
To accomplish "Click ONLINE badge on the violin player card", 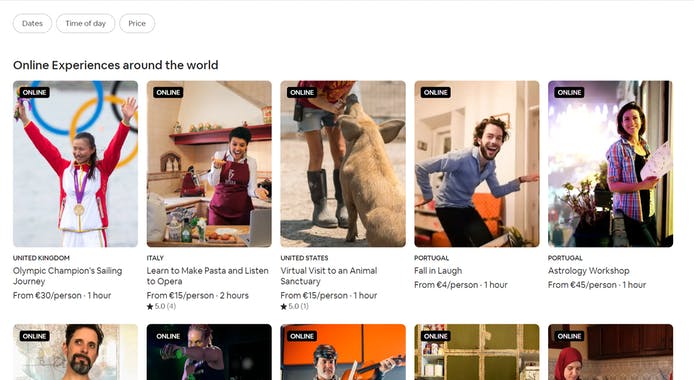I will point(302,336).
